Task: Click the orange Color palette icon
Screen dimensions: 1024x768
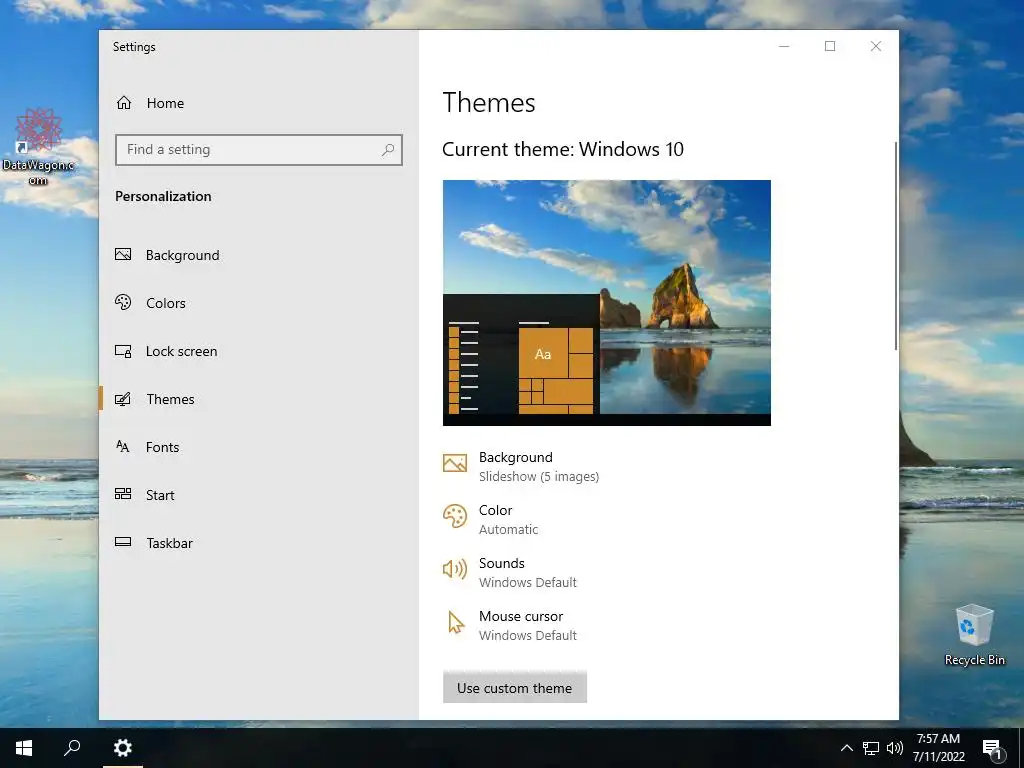Action: [455, 516]
